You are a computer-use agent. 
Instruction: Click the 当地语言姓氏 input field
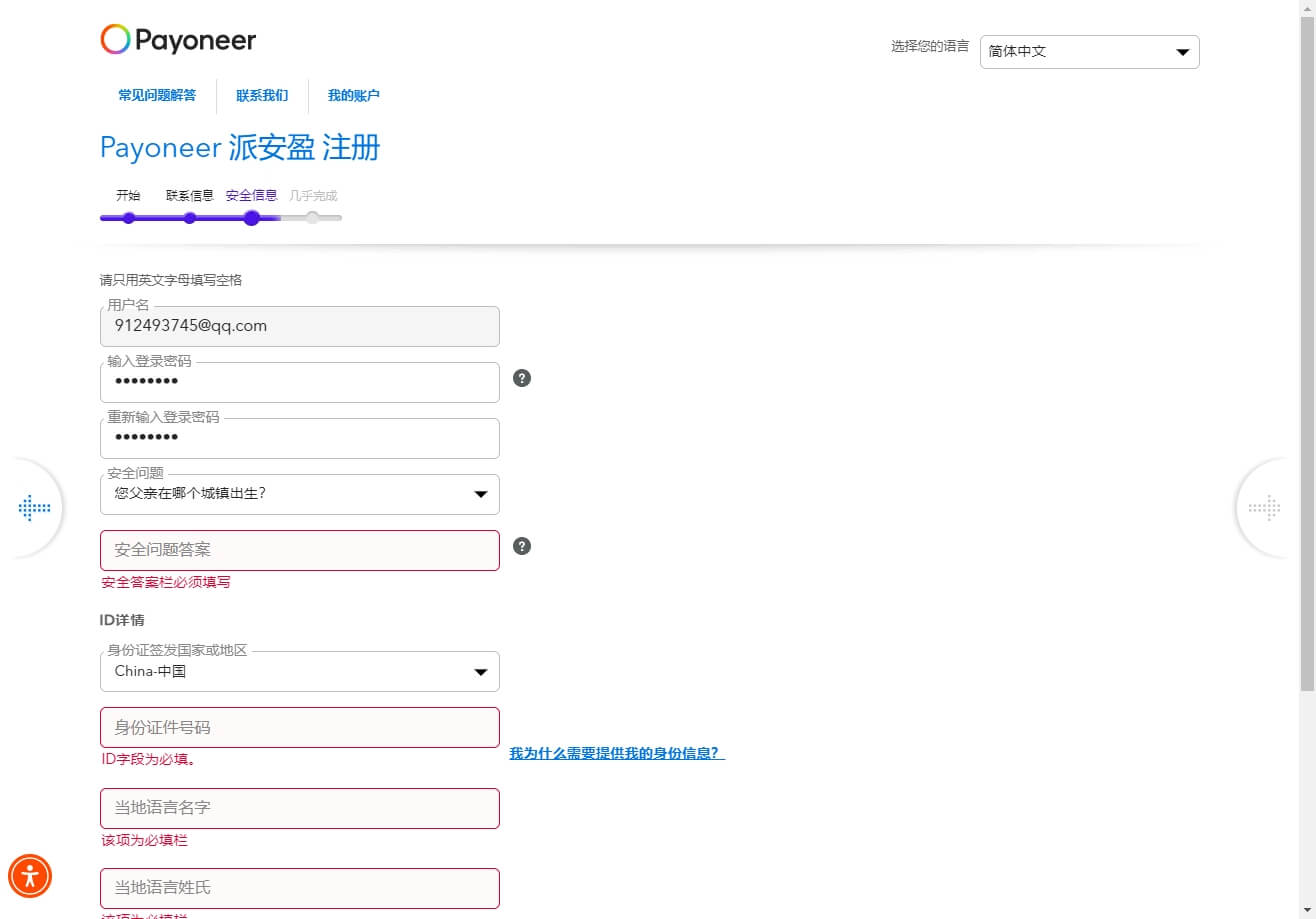point(300,888)
